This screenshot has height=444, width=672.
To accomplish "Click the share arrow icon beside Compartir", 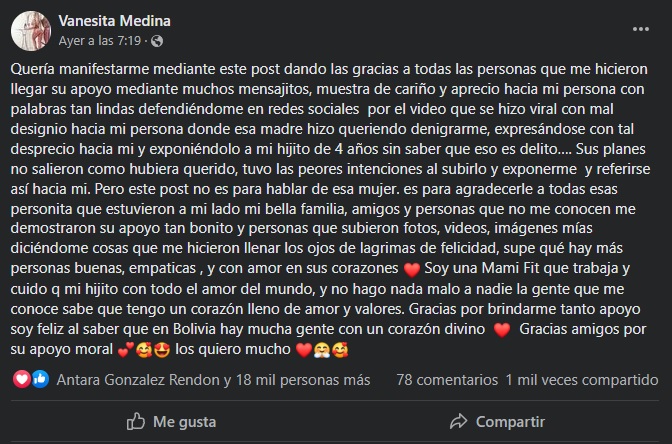I will coord(458,420).
